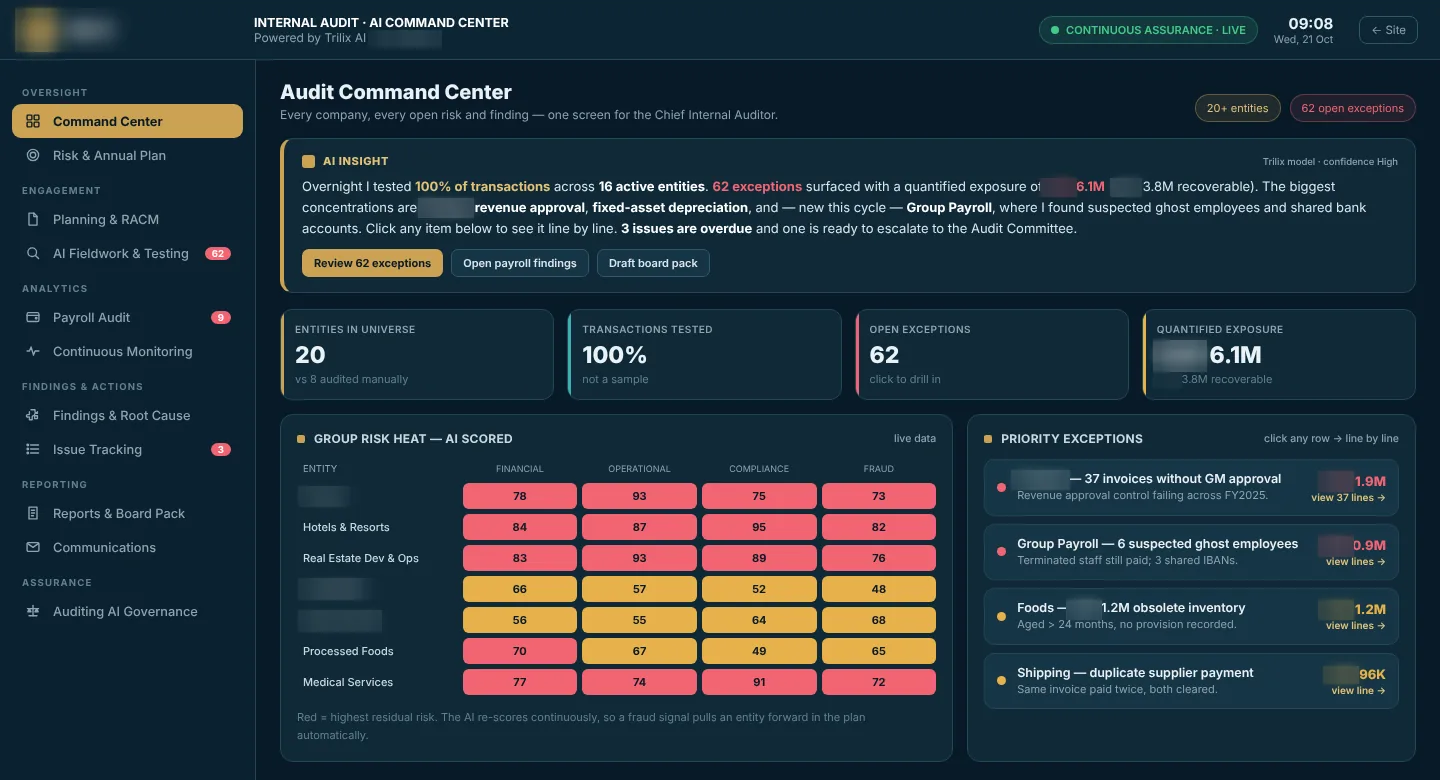
Task: Click view lines on Group Payroll exception
Action: click(1356, 561)
